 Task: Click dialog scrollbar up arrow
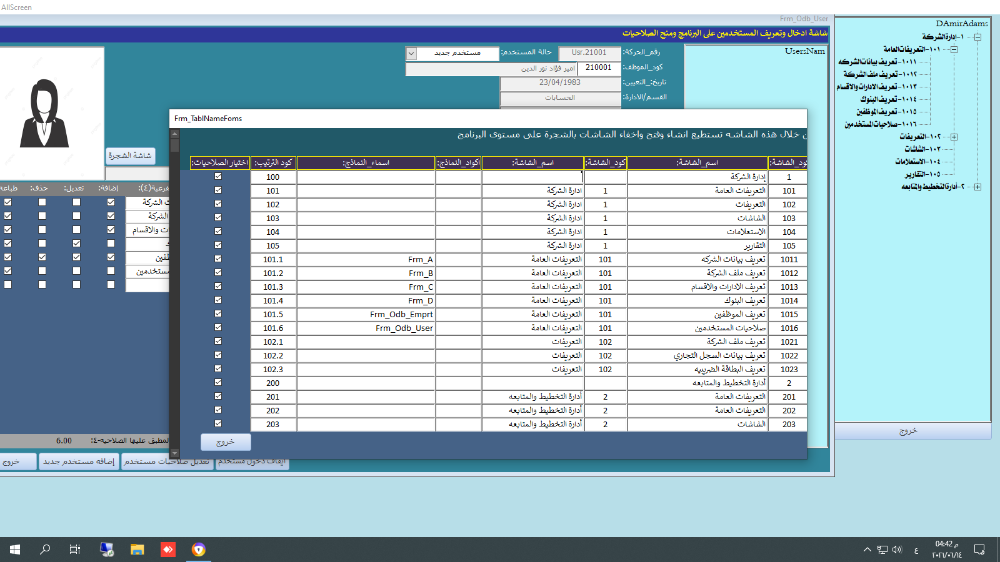click(175, 134)
